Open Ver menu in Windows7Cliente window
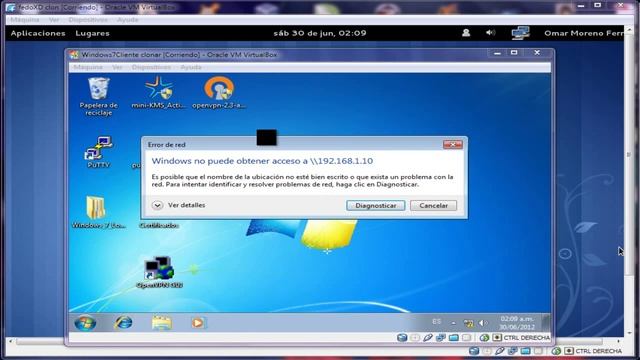The width and height of the screenshot is (640, 360). pos(117,67)
